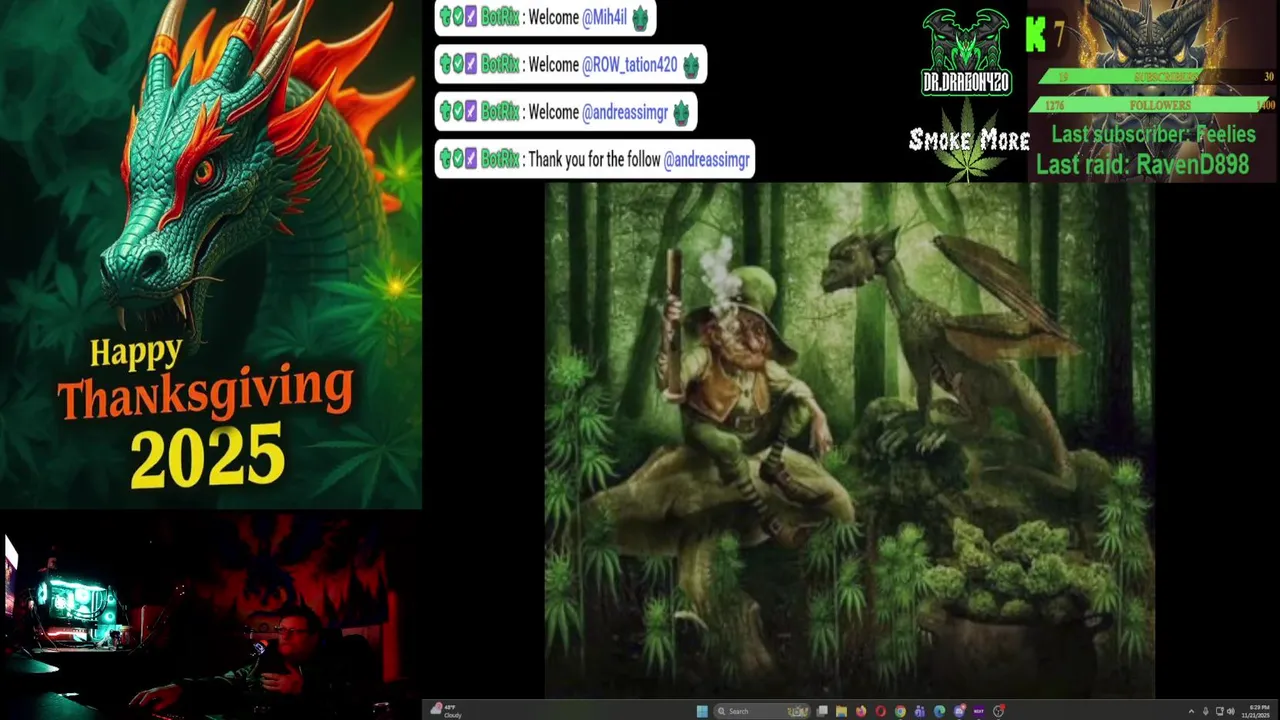Click the leprechaun and dragon forest picture

[x=849, y=440]
